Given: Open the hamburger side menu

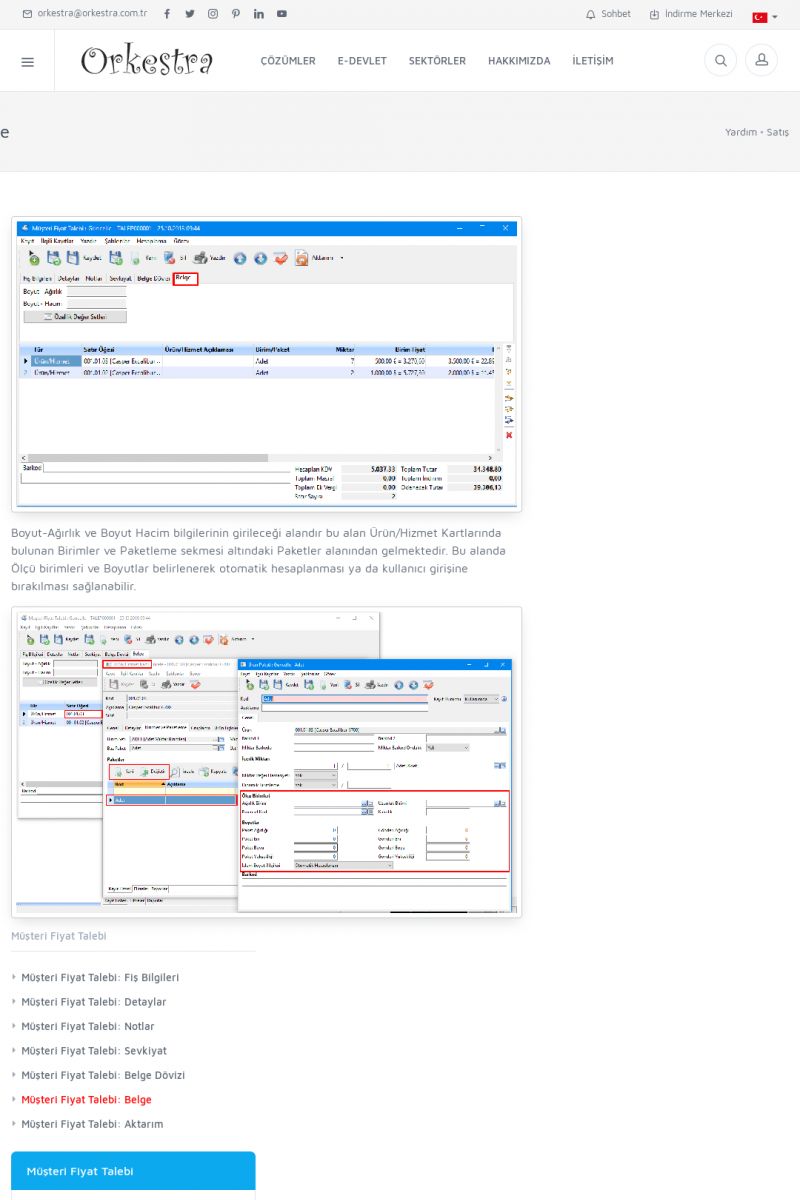Looking at the screenshot, I should pyautogui.click(x=27, y=61).
